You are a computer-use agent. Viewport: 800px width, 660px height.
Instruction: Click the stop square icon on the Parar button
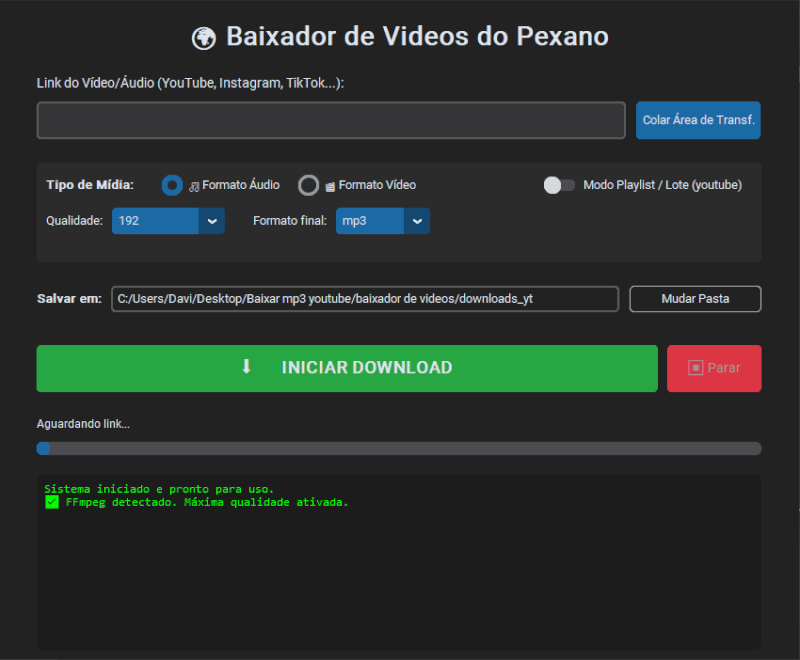695,368
